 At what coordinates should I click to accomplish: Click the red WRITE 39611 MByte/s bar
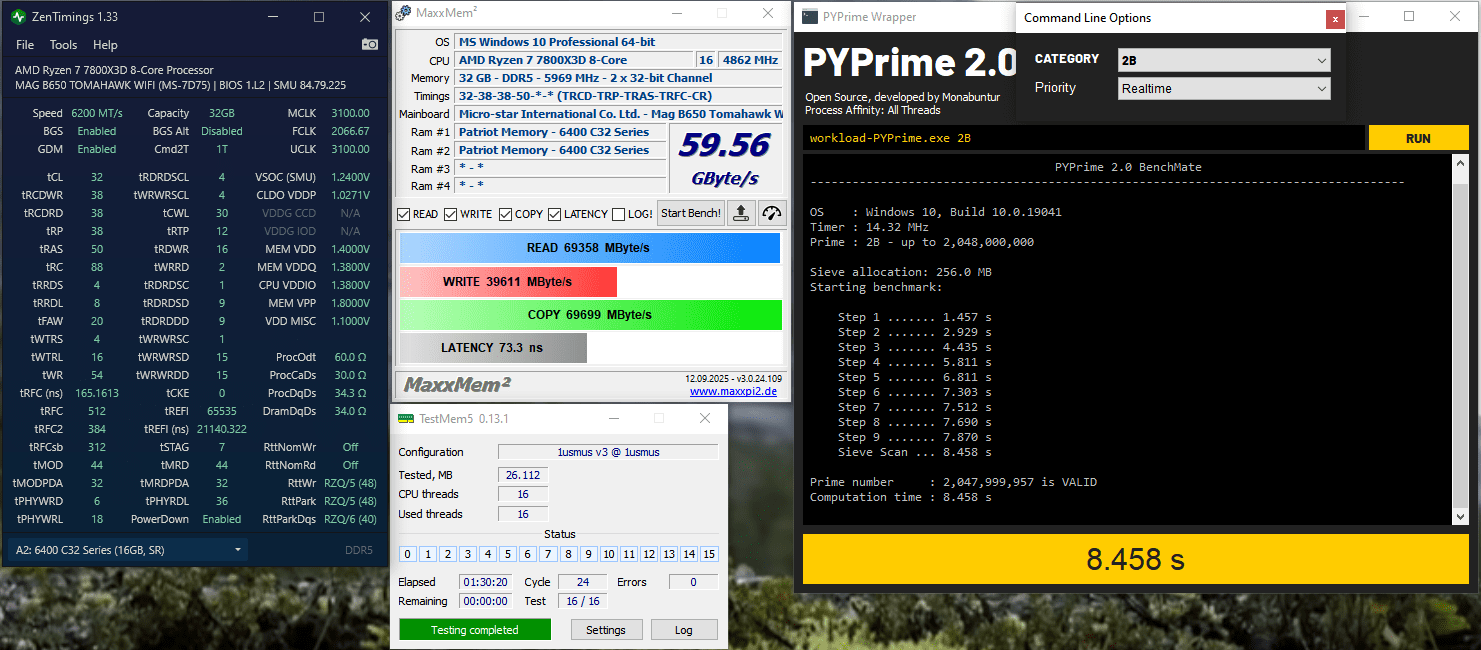[508, 282]
